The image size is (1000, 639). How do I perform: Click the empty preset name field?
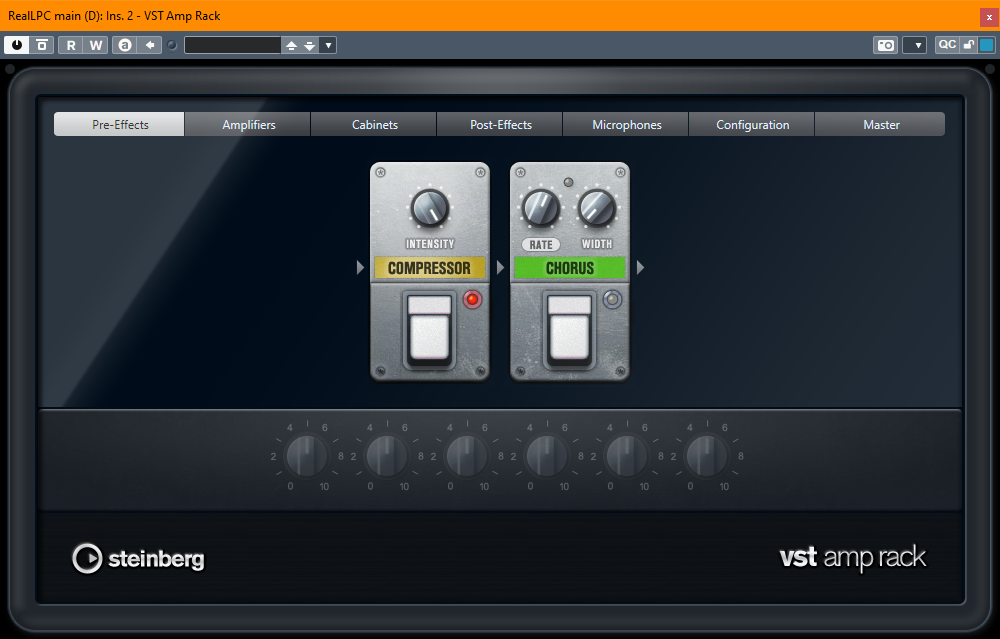(233, 45)
